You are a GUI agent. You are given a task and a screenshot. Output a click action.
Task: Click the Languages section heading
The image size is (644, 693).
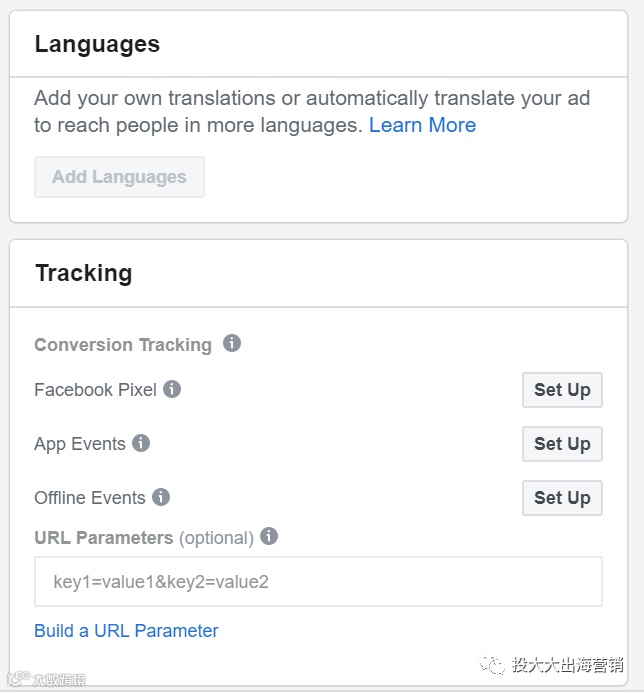(97, 44)
